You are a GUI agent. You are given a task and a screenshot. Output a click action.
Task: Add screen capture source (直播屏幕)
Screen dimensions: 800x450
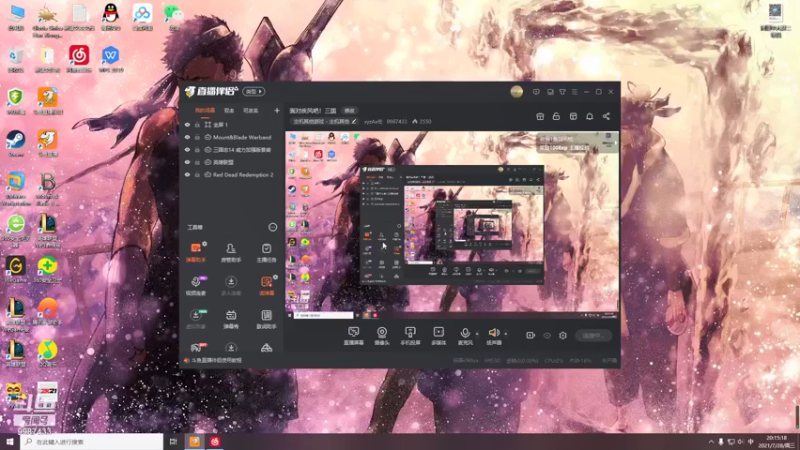pos(354,336)
